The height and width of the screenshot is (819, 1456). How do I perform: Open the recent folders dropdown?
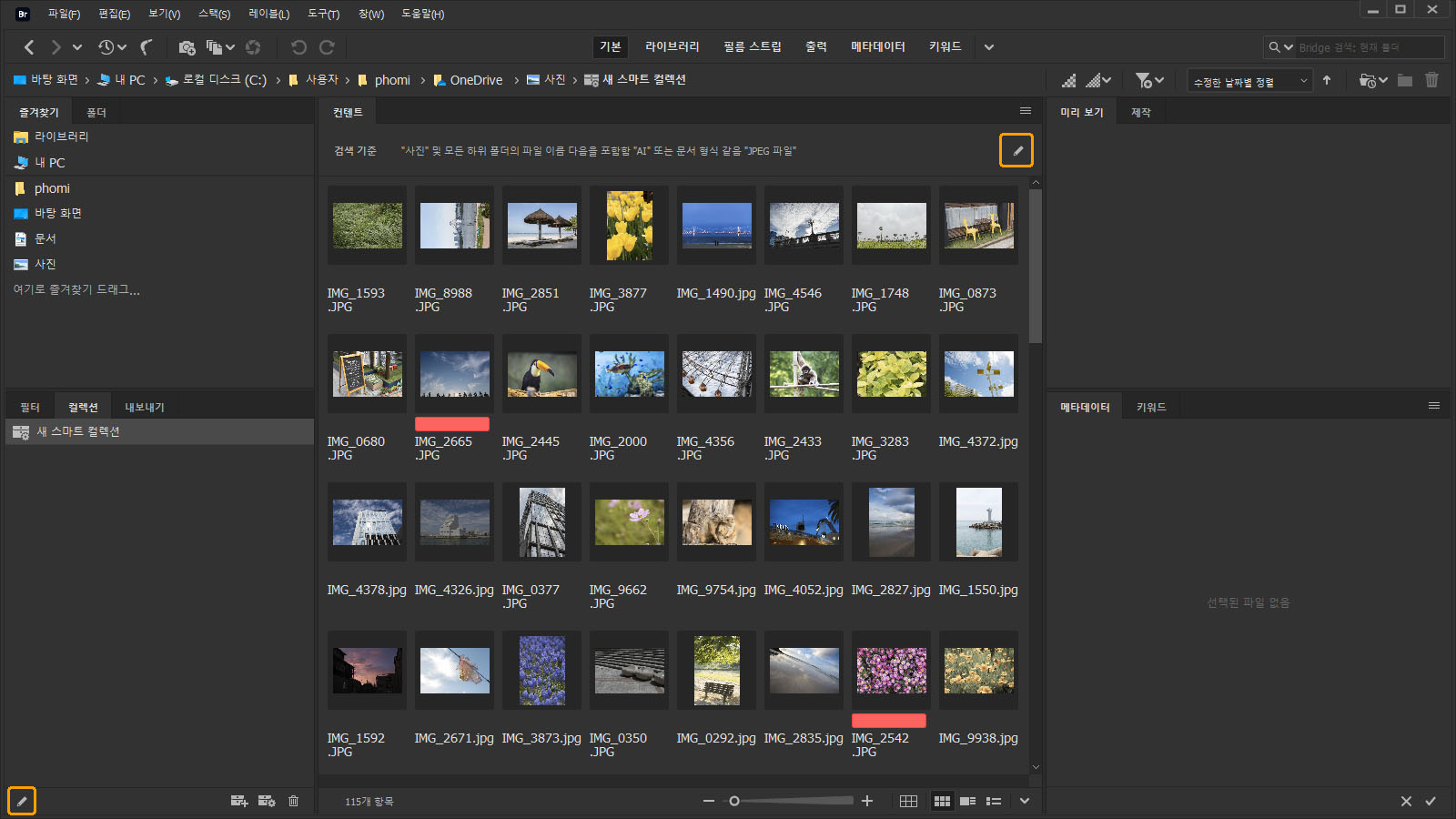1374,80
